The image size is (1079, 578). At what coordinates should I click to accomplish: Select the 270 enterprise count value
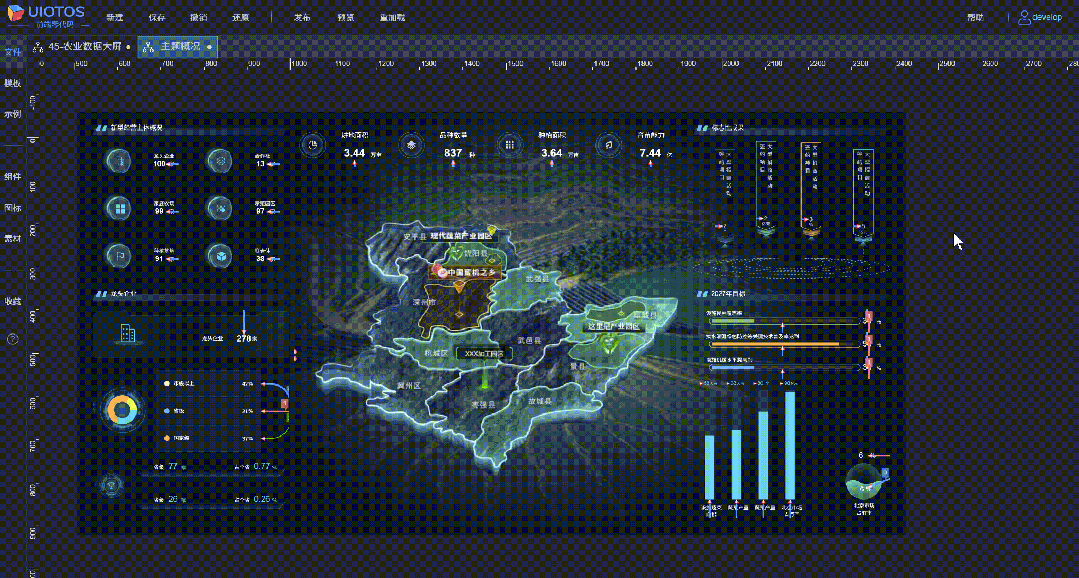coord(243,339)
